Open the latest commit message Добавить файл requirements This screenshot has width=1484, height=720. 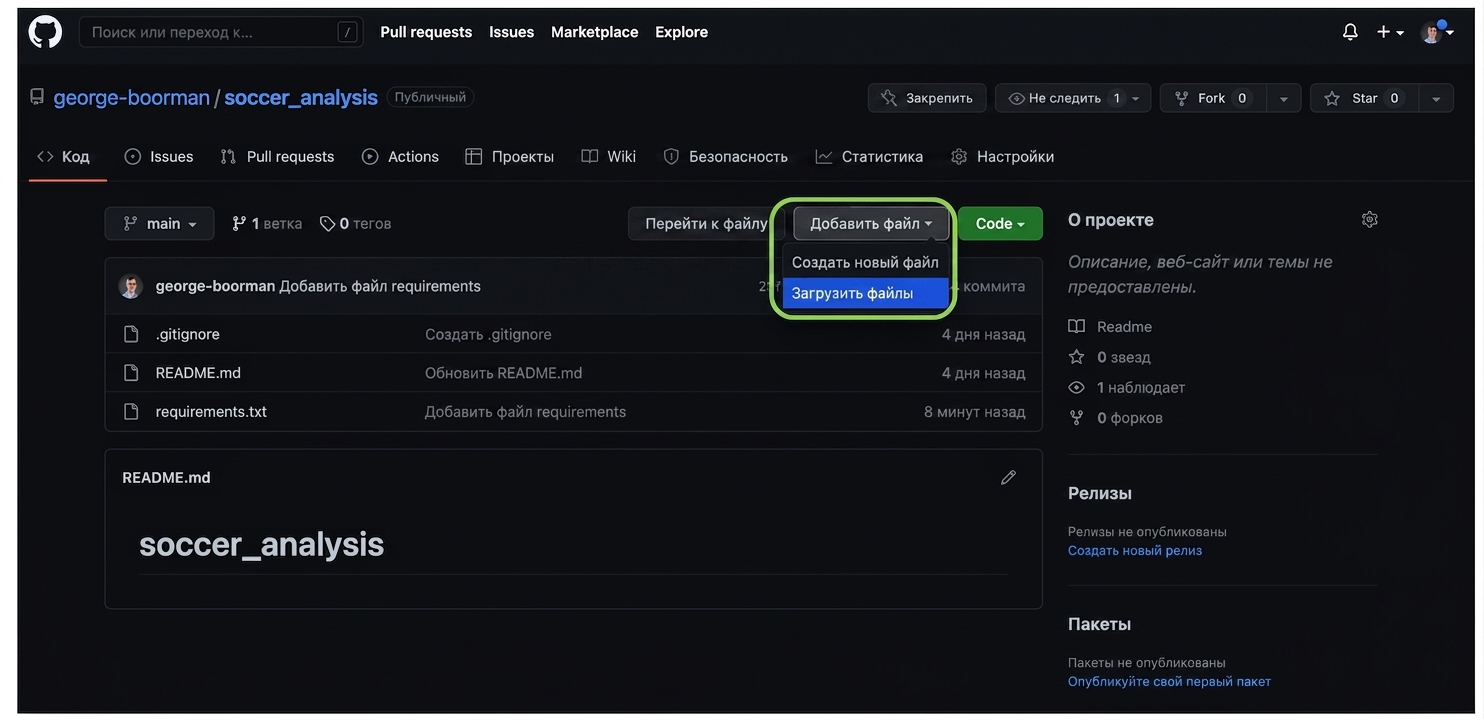point(380,286)
